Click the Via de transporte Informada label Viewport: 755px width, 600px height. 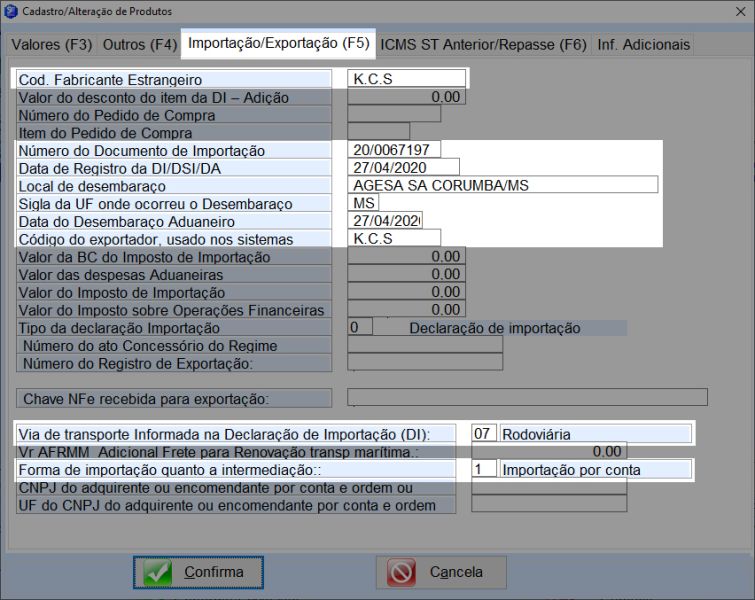click(224, 434)
